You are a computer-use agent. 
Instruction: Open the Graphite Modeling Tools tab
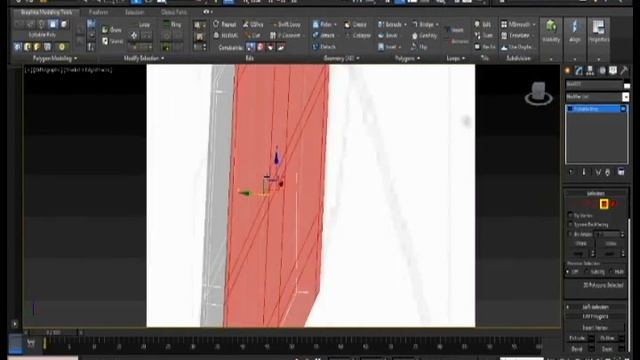pos(47,12)
